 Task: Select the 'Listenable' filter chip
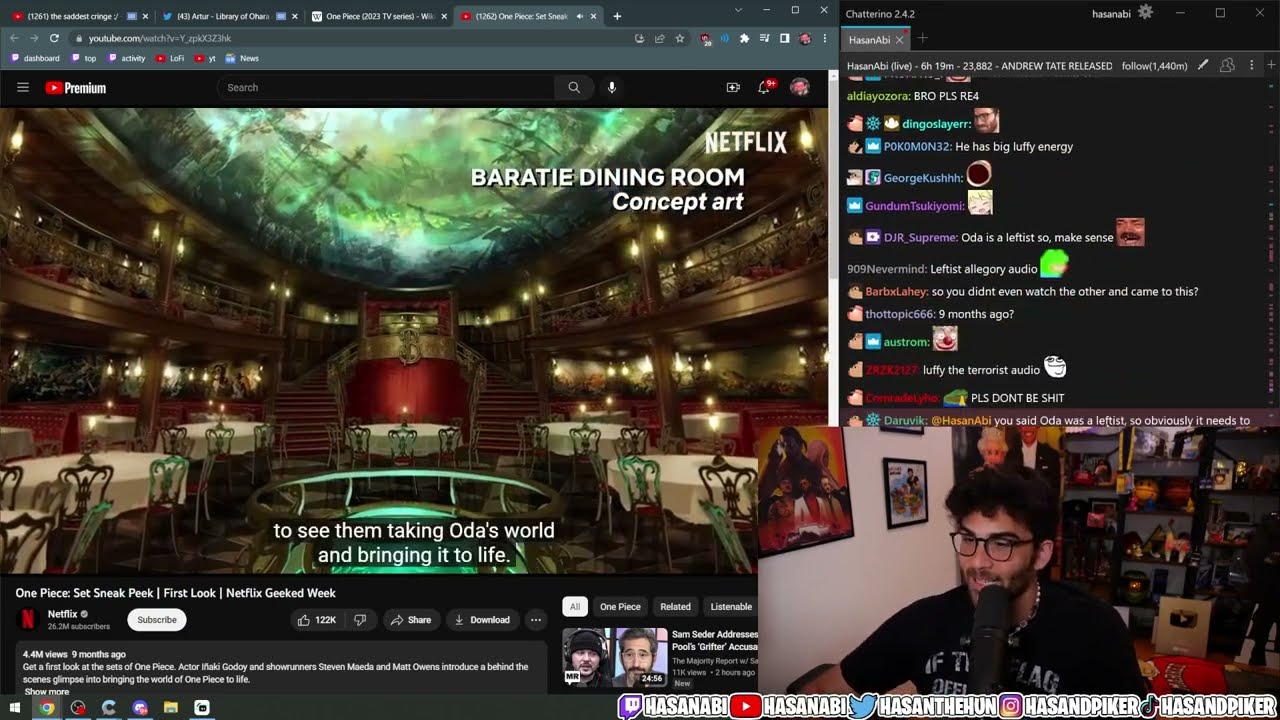[731, 606]
